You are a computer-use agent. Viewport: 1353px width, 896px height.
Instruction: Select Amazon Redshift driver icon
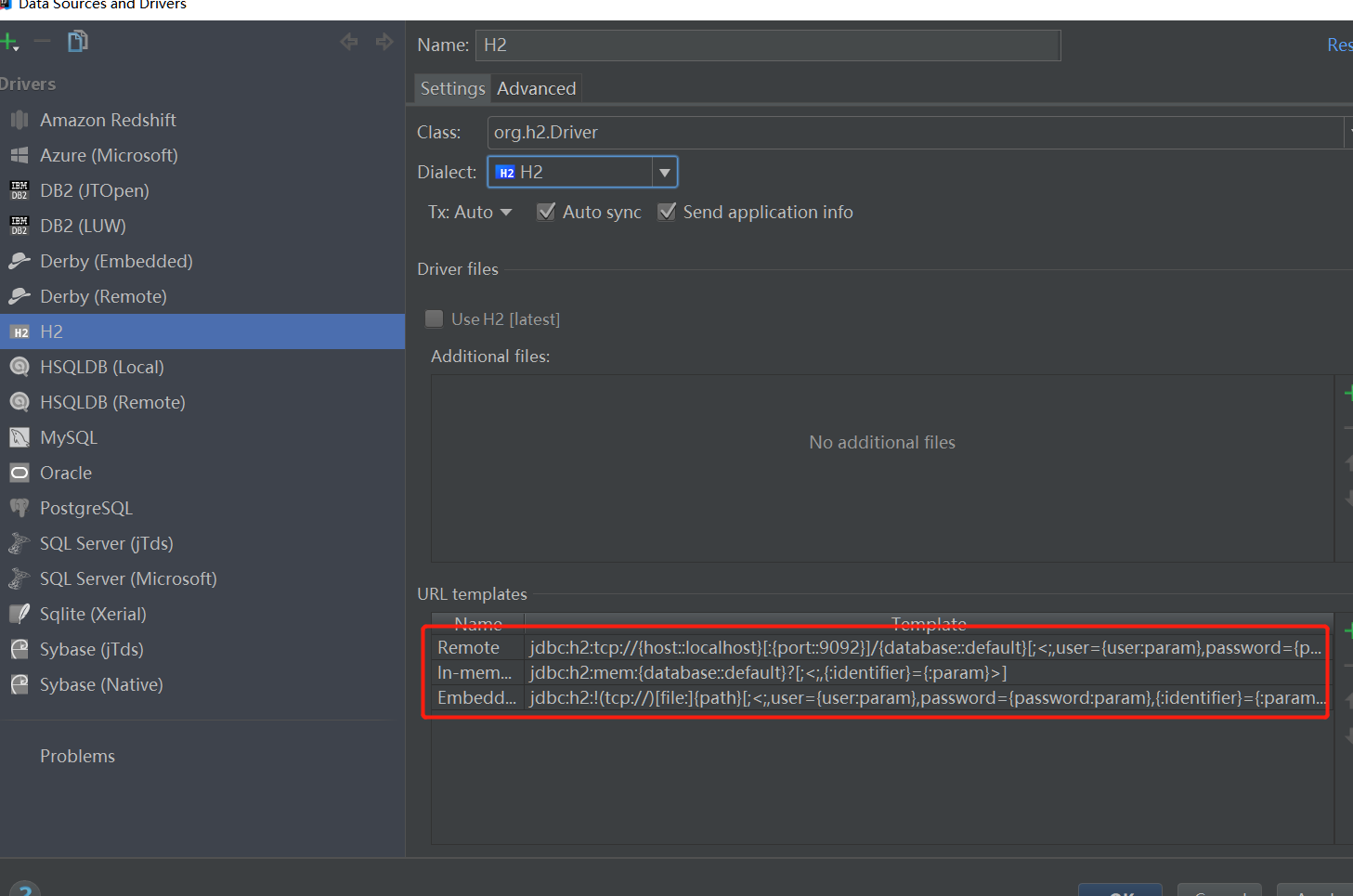[x=20, y=120]
